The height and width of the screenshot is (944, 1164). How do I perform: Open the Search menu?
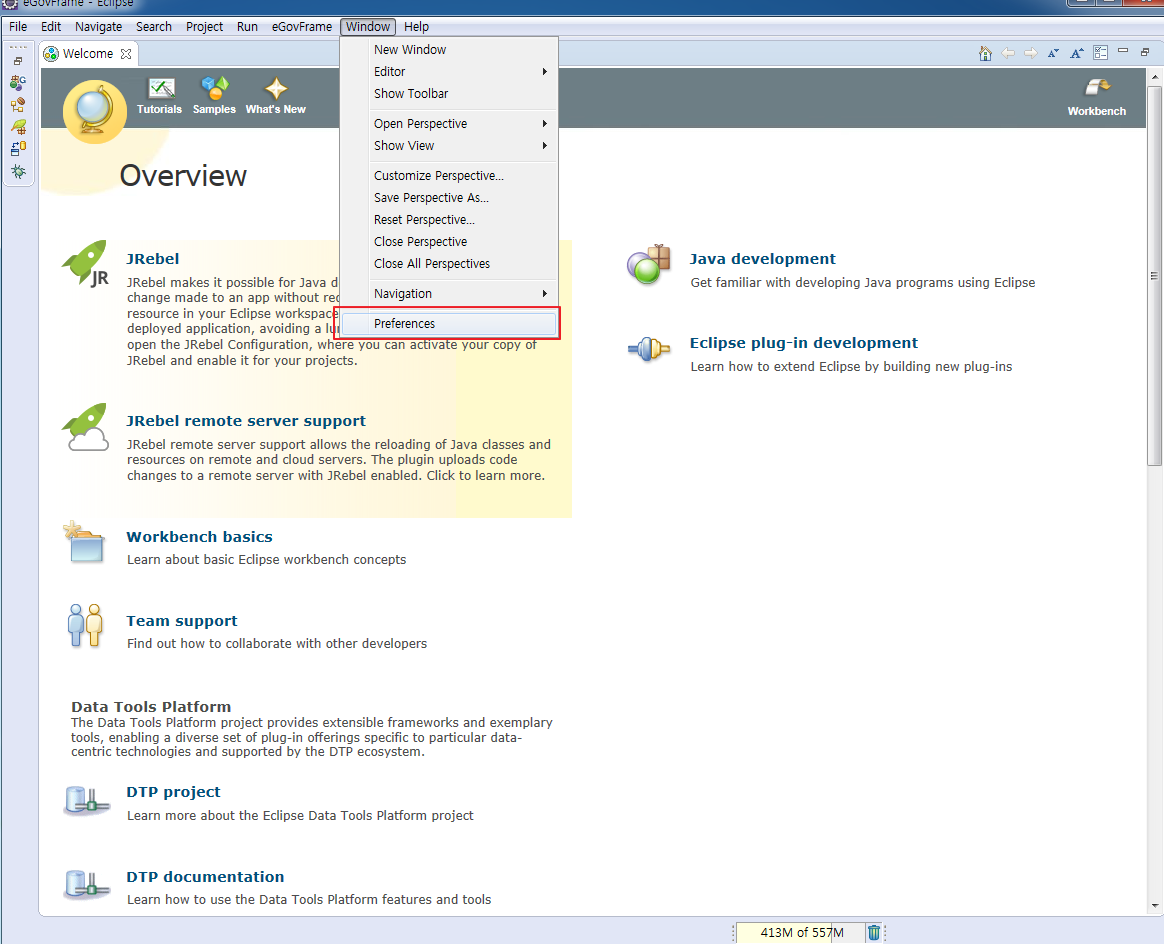click(x=154, y=27)
